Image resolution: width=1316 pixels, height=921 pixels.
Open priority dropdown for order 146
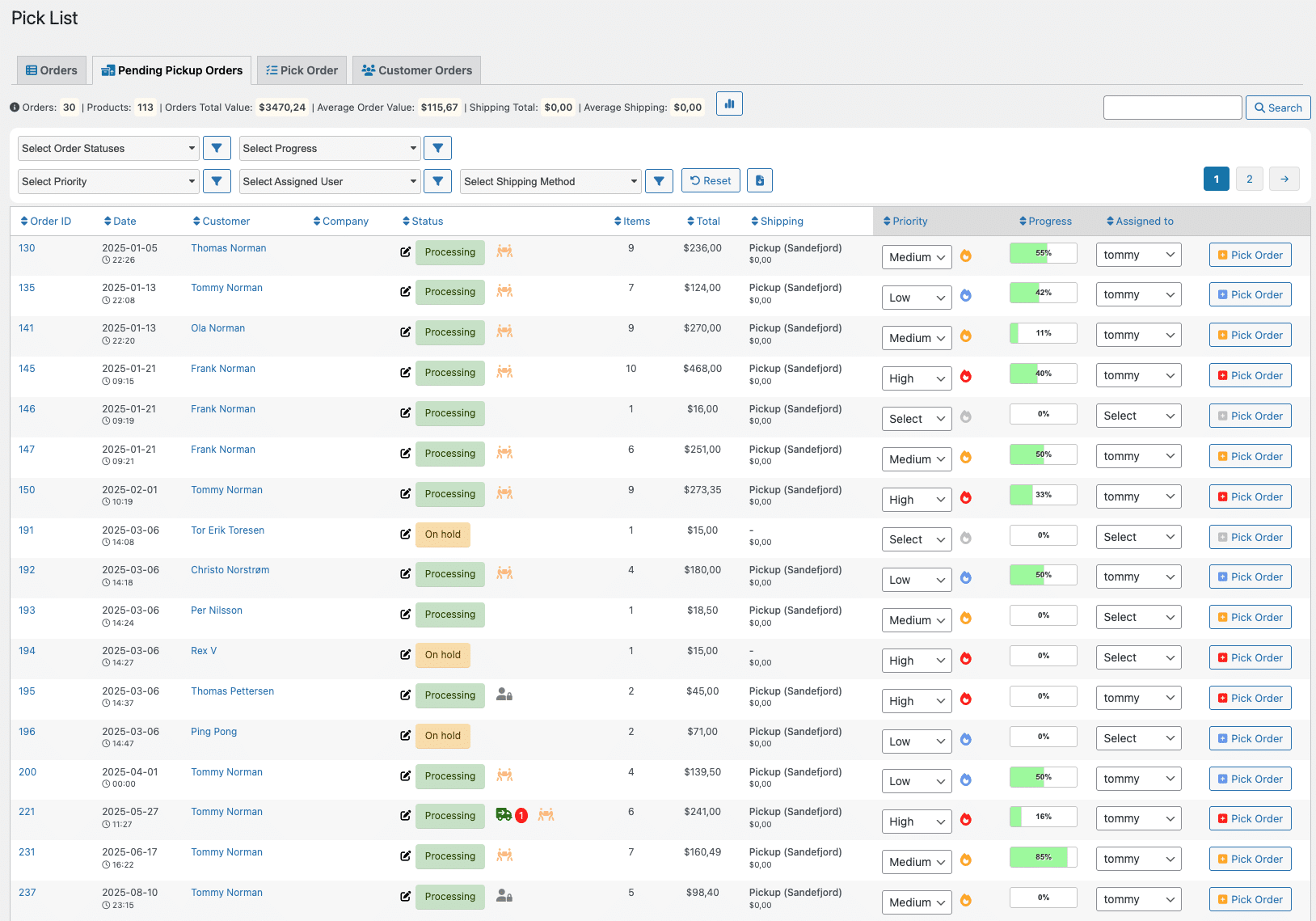916,419
